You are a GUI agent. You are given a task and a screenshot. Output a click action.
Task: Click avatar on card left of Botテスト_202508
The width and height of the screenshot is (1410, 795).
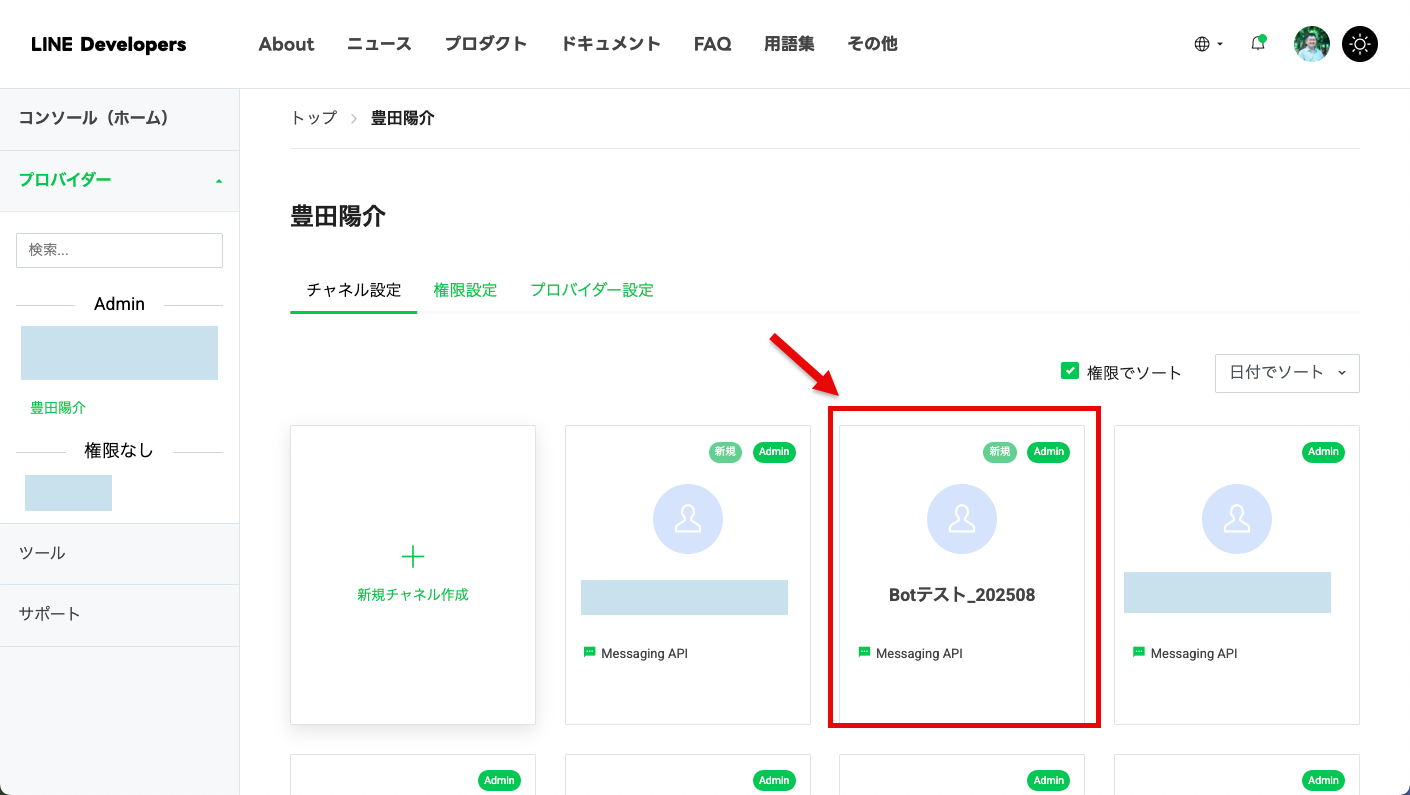click(x=688, y=519)
